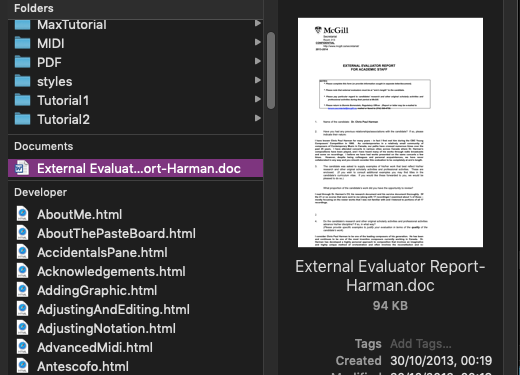Viewport: 520px width, 375px height.
Task: Expand the styles folder arrow
Action: [258, 80]
